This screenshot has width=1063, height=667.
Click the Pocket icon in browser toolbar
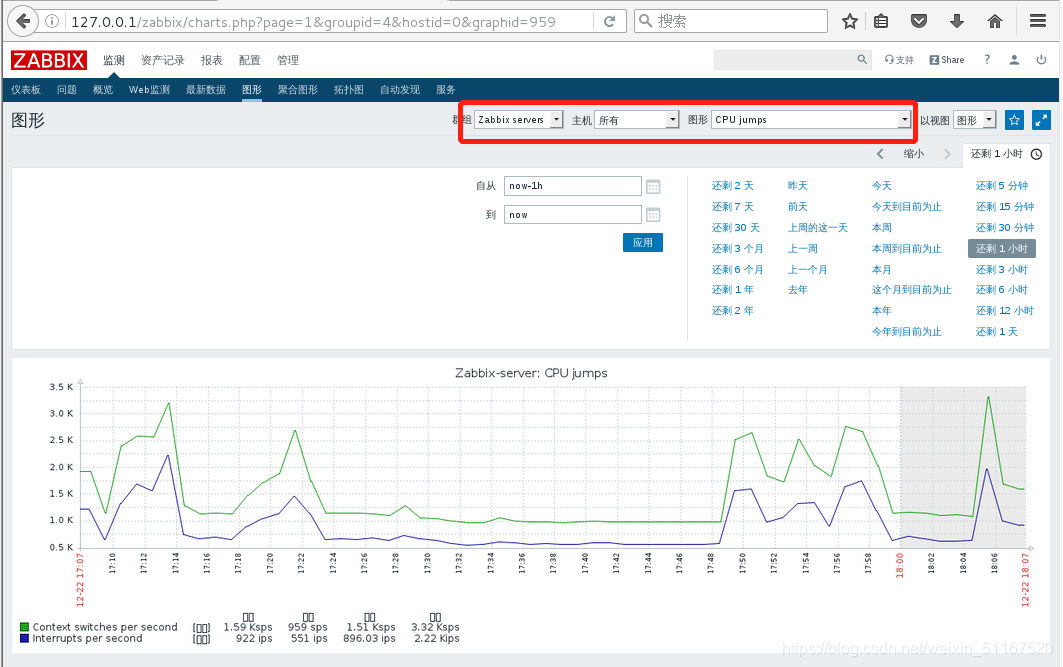coord(919,22)
